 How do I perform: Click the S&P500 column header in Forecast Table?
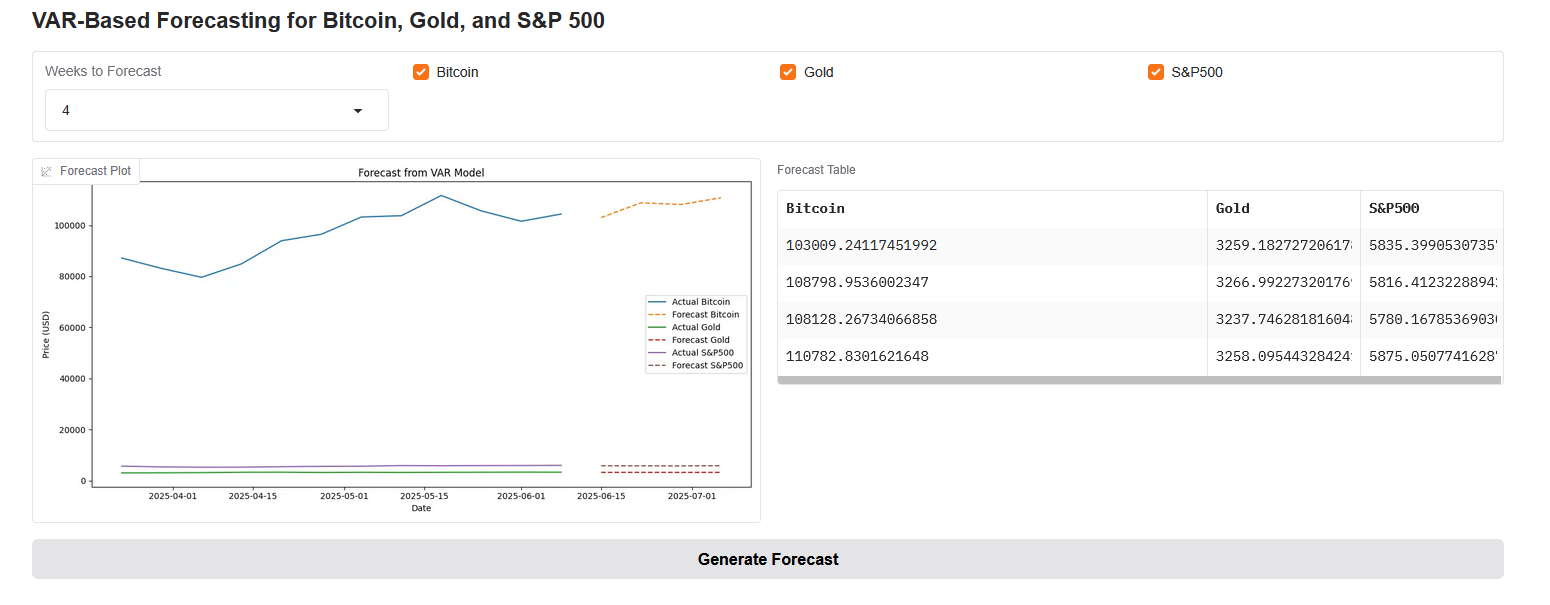tap(1394, 209)
